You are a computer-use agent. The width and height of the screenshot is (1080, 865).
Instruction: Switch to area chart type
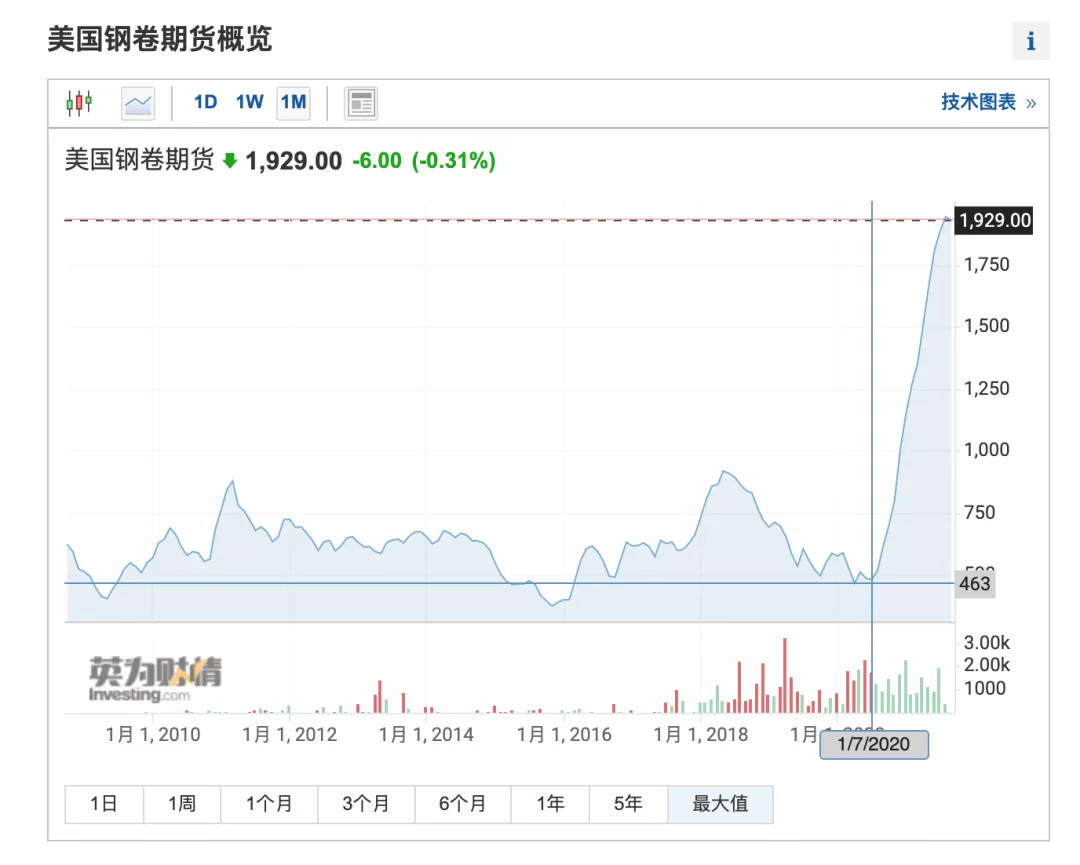[x=138, y=102]
